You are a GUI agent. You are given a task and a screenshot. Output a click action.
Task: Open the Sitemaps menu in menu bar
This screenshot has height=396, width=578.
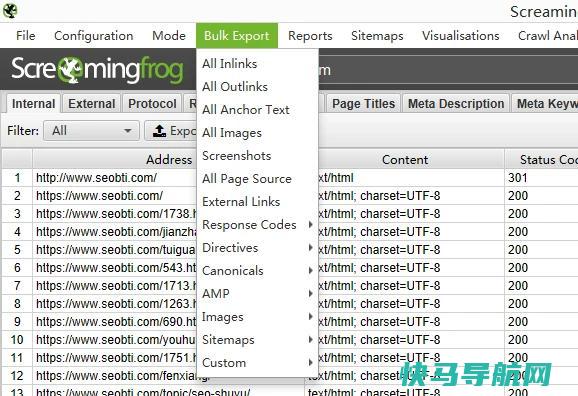(377, 36)
